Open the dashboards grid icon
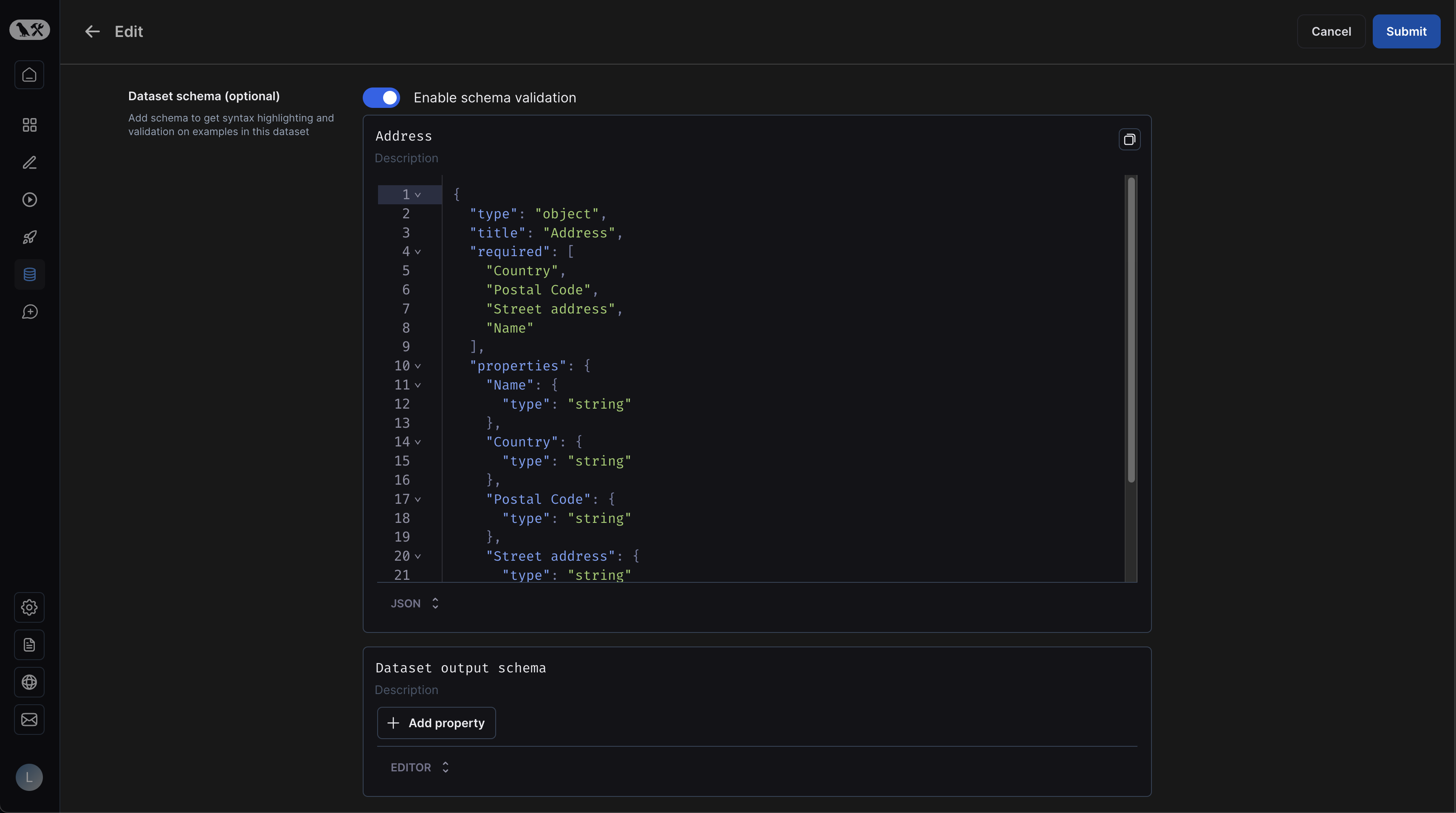 (x=29, y=125)
